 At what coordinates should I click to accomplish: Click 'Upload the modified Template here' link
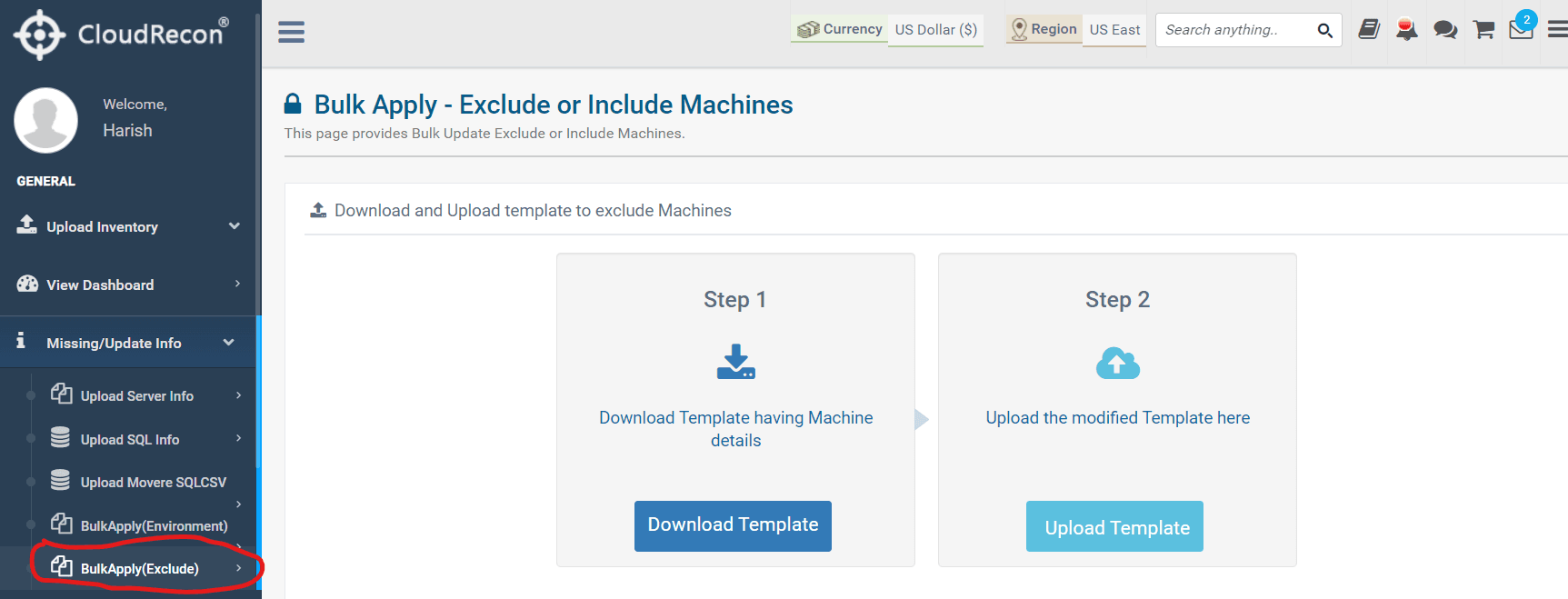[x=1118, y=417]
